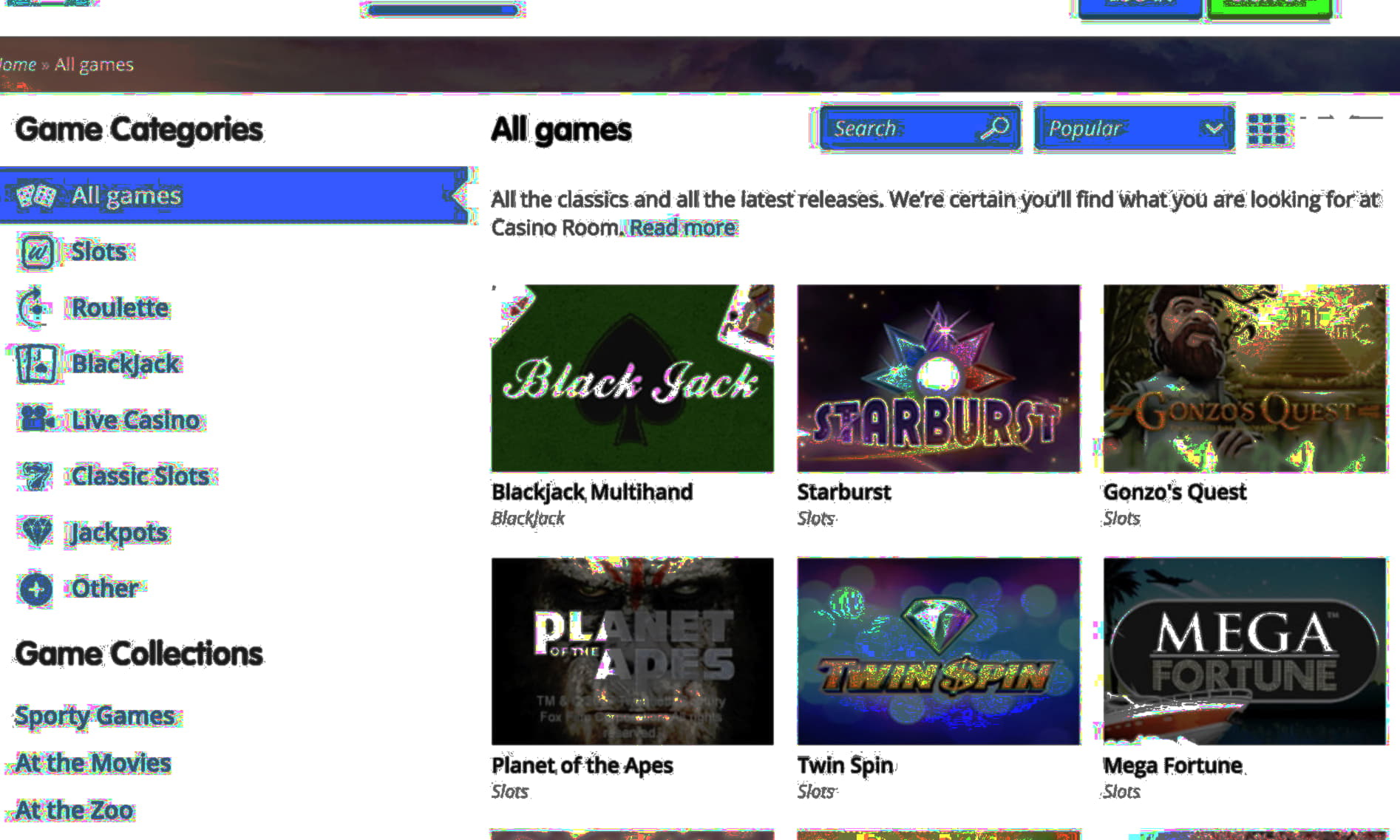Open the Live Casino category
1400x840 pixels.
coord(136,420)
